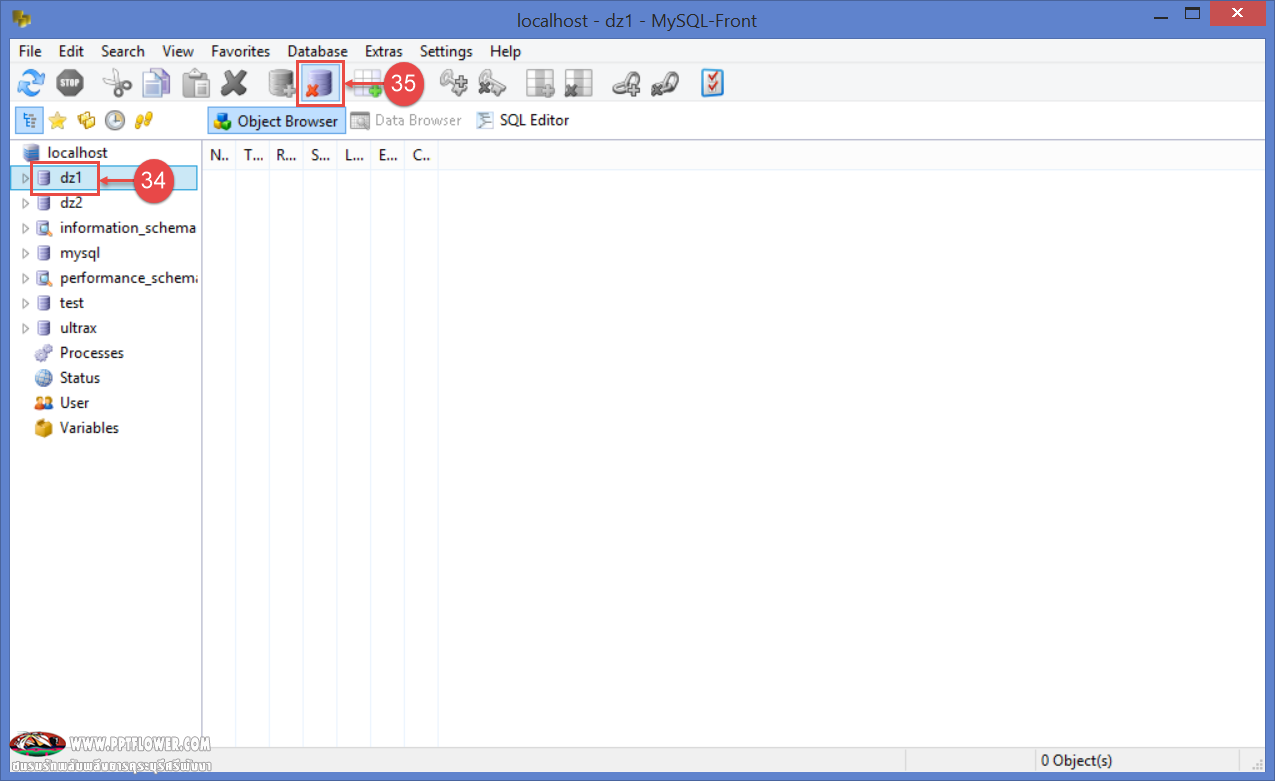
Task: Toggle the Navigator tree view button
Action: pyautogui.click(x=28, y=121)
